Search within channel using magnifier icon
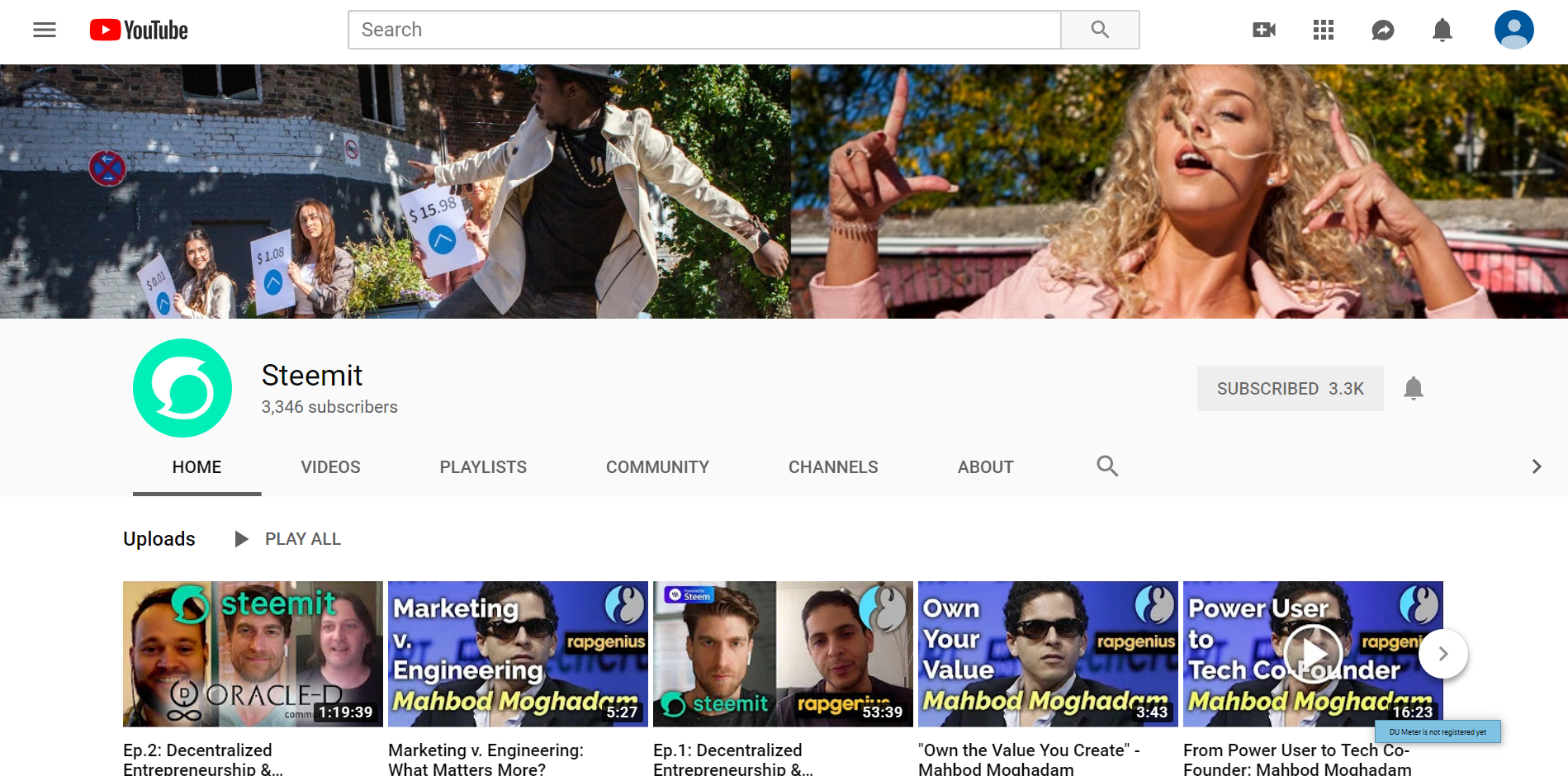This screenshot has height=776, width=1568. pyautogui.click(x=1107, y=466)
